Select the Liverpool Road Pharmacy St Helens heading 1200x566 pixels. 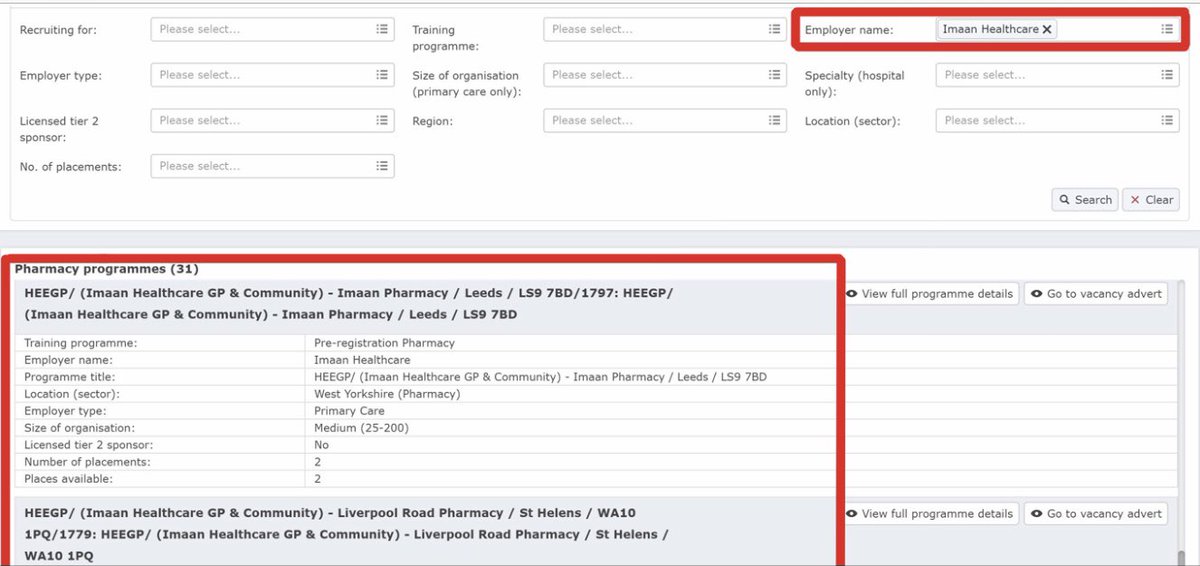346,534
